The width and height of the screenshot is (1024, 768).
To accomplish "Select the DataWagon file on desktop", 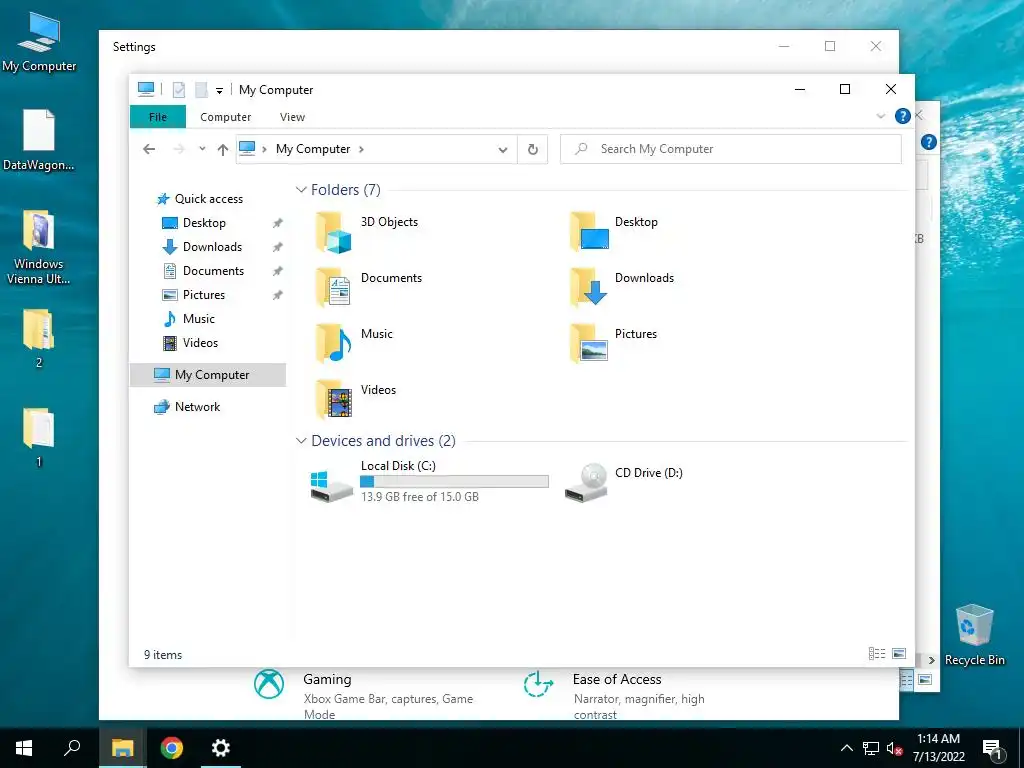I will pyautogui.click(x=39, y=140).
